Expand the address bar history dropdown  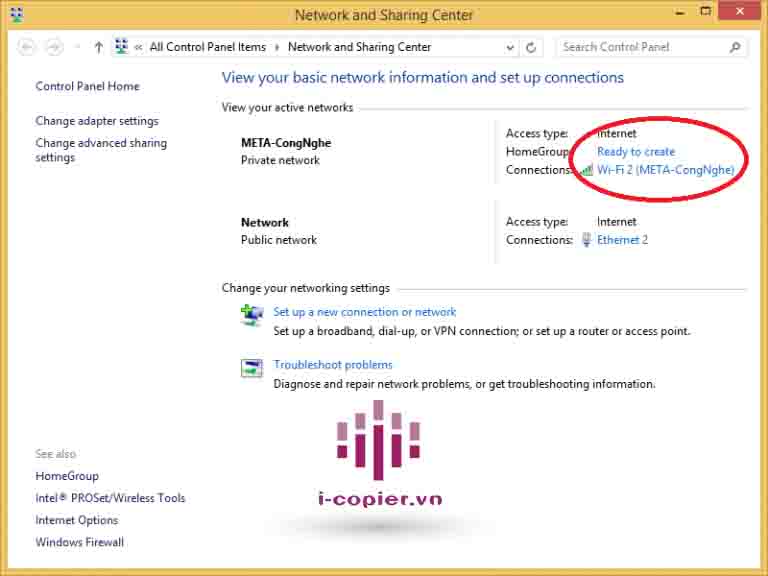coord(510,47)
